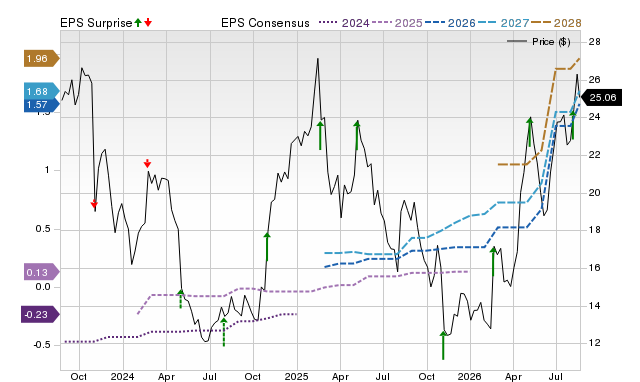Select the 2024 EPS consensus legend entry
Screen dimensions: 640x382
pos(344,23)
